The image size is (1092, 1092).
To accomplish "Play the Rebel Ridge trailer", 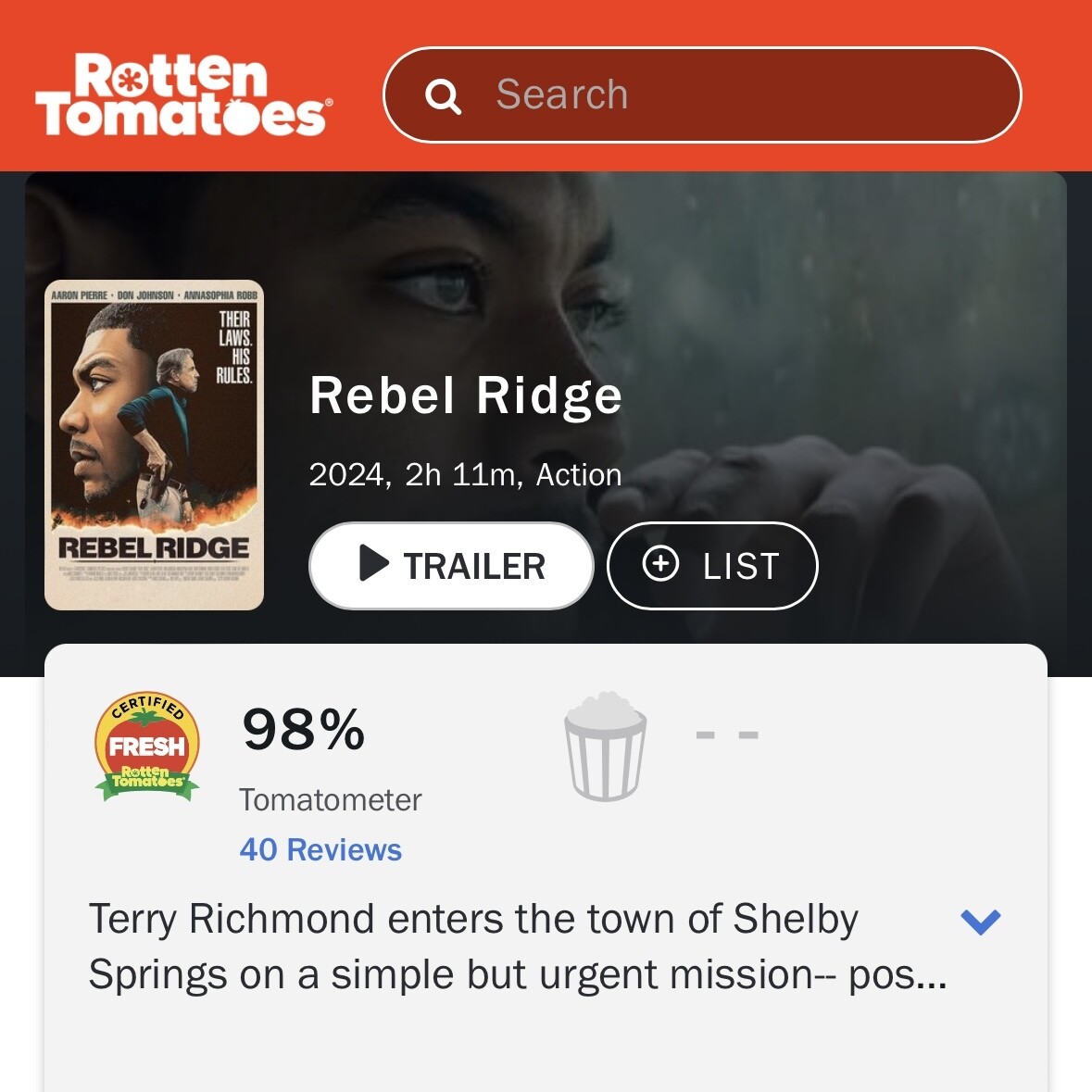I will click(x=451, y=566).
